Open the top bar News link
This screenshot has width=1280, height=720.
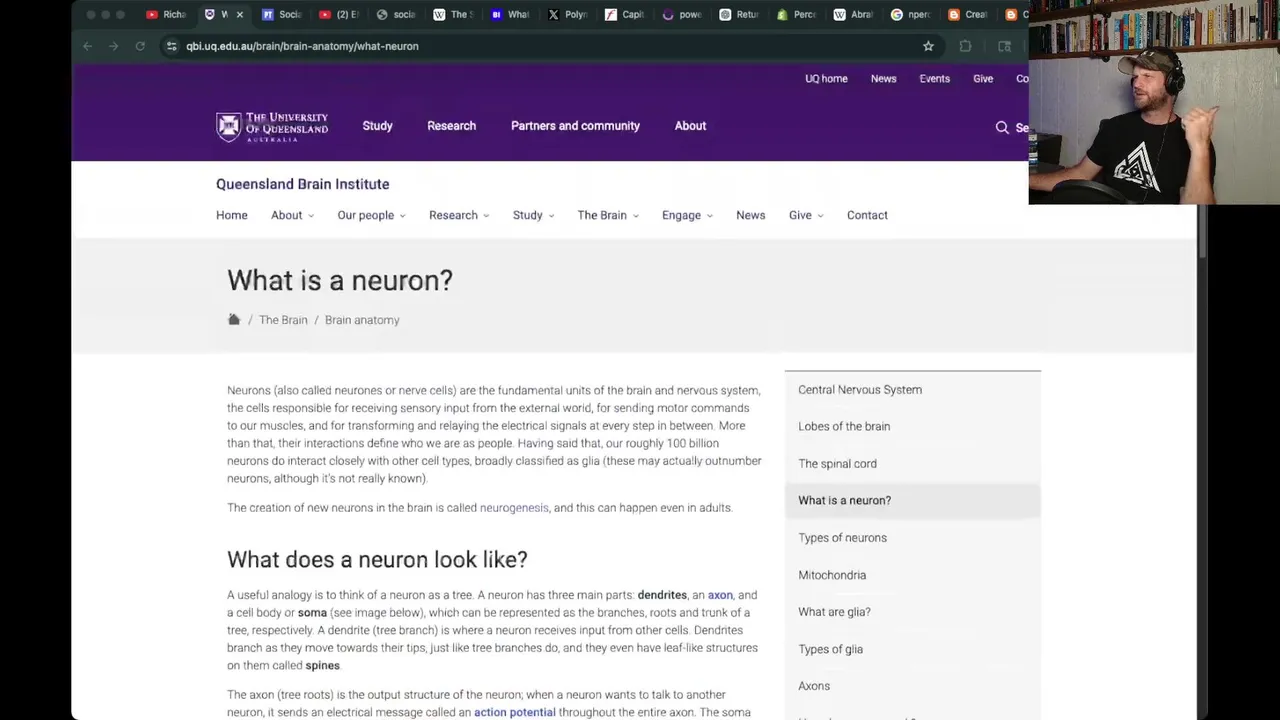click(883, 79)
